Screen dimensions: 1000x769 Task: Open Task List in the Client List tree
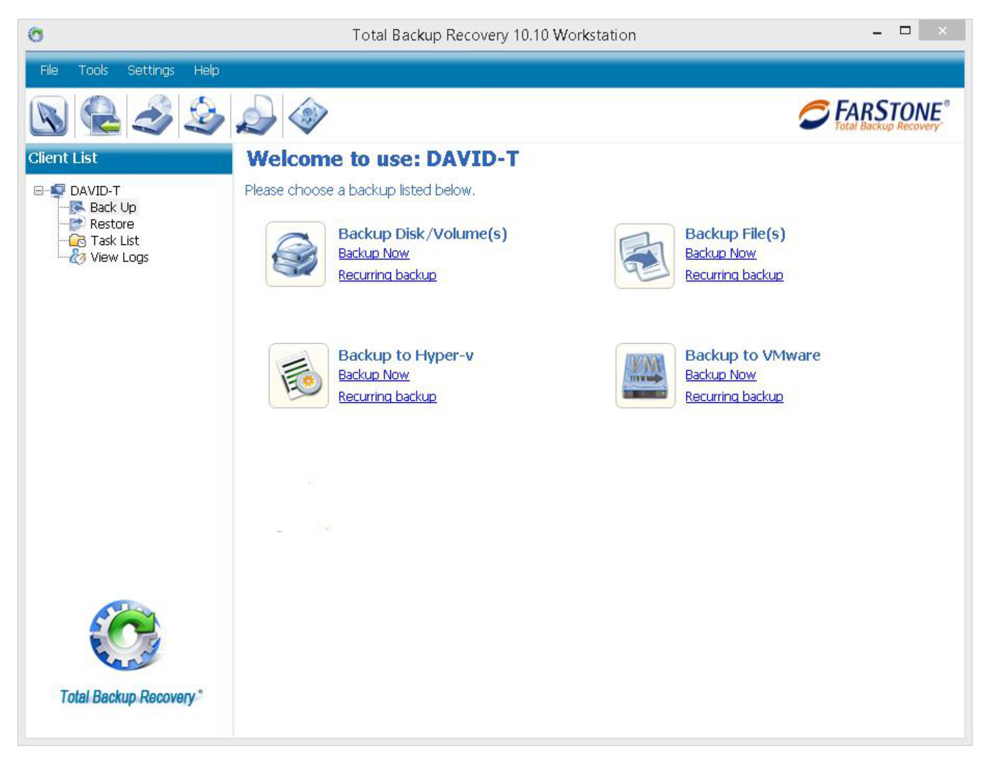115,240
